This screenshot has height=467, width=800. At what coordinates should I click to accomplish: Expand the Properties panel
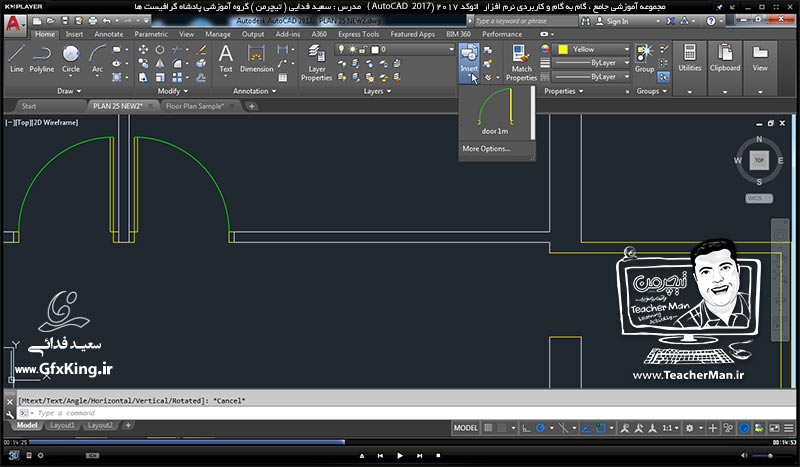point(563,91)
